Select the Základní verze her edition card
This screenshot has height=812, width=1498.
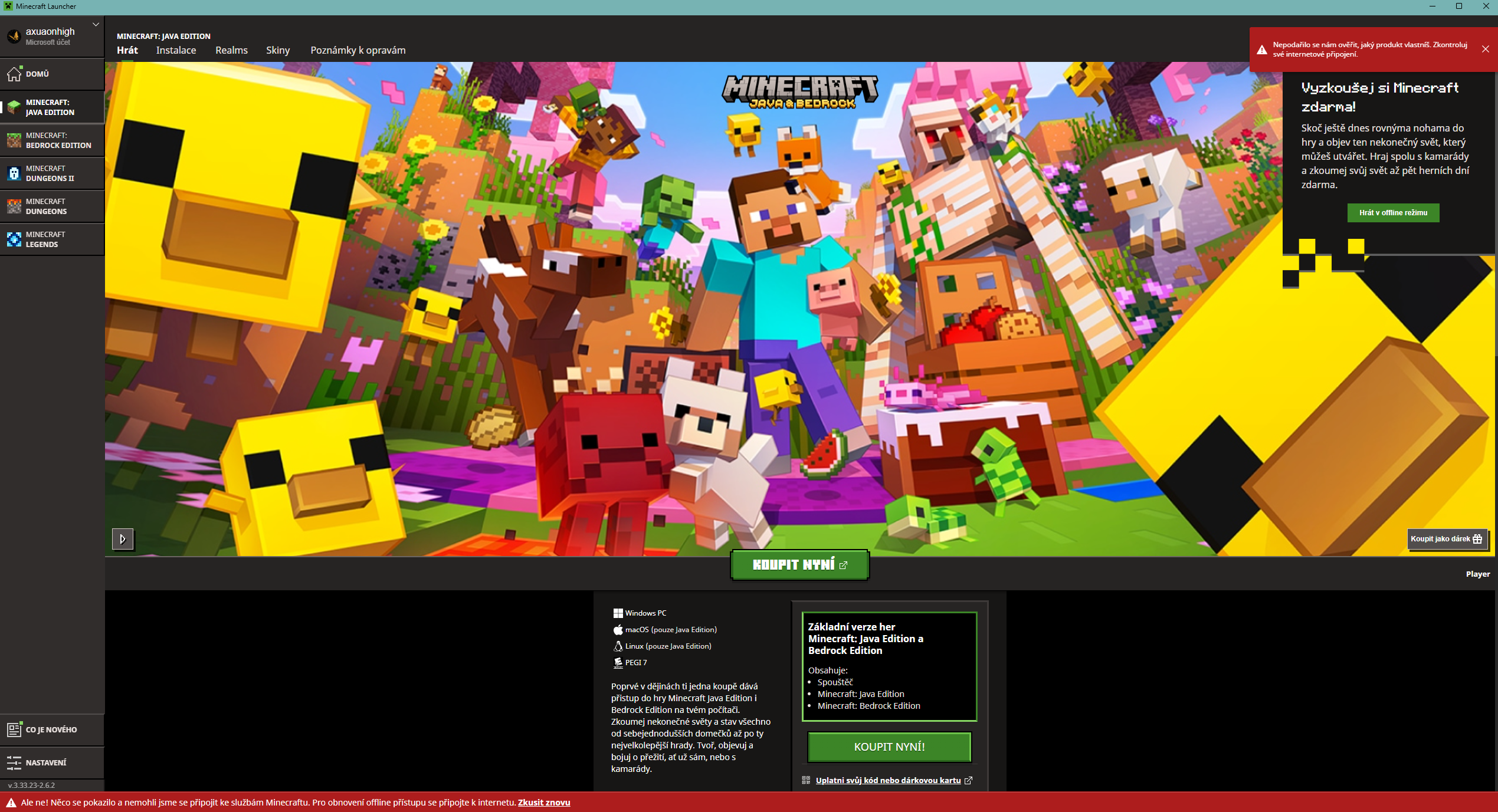(889, 666)
